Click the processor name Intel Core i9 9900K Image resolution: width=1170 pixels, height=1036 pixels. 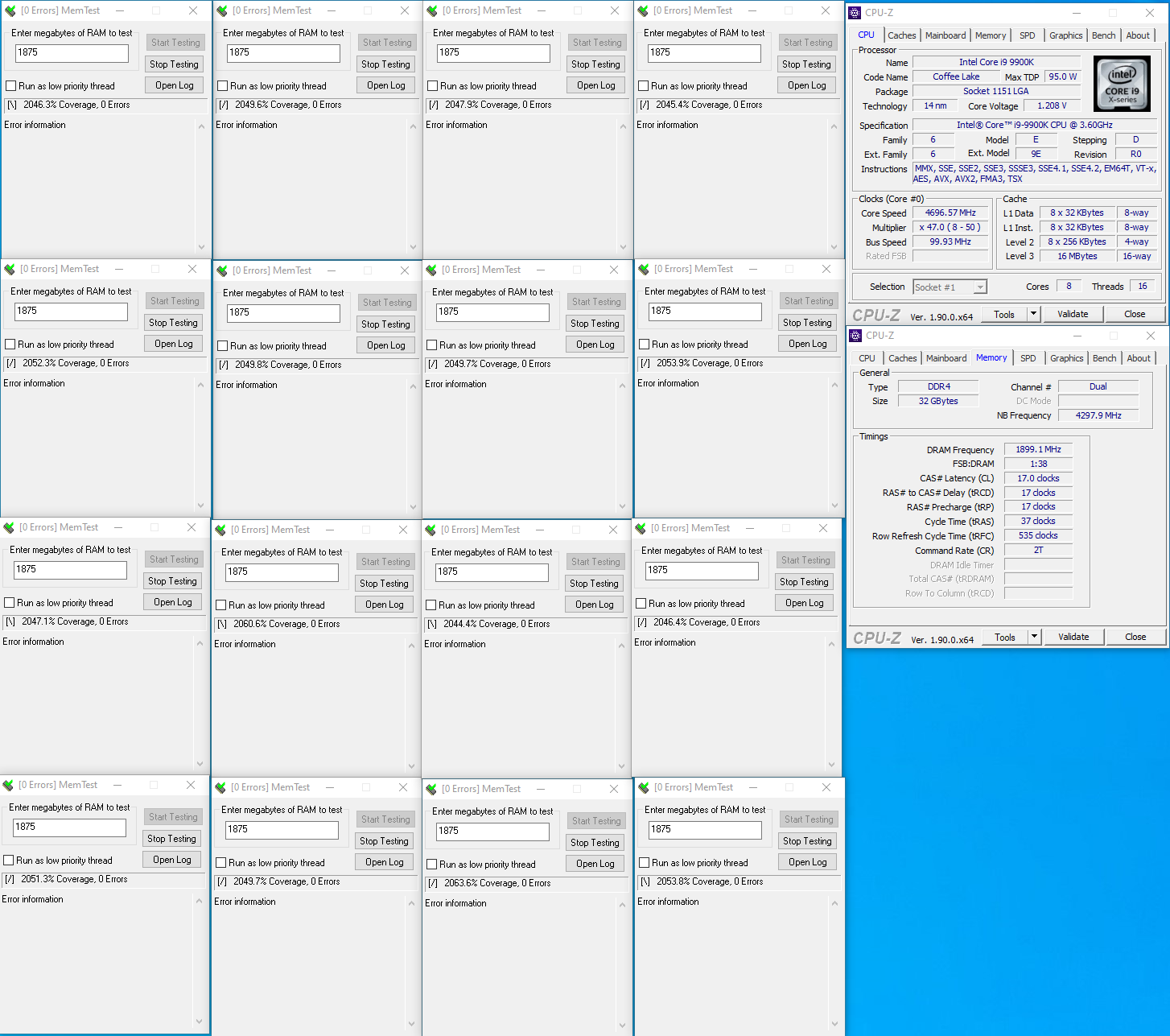996,62
